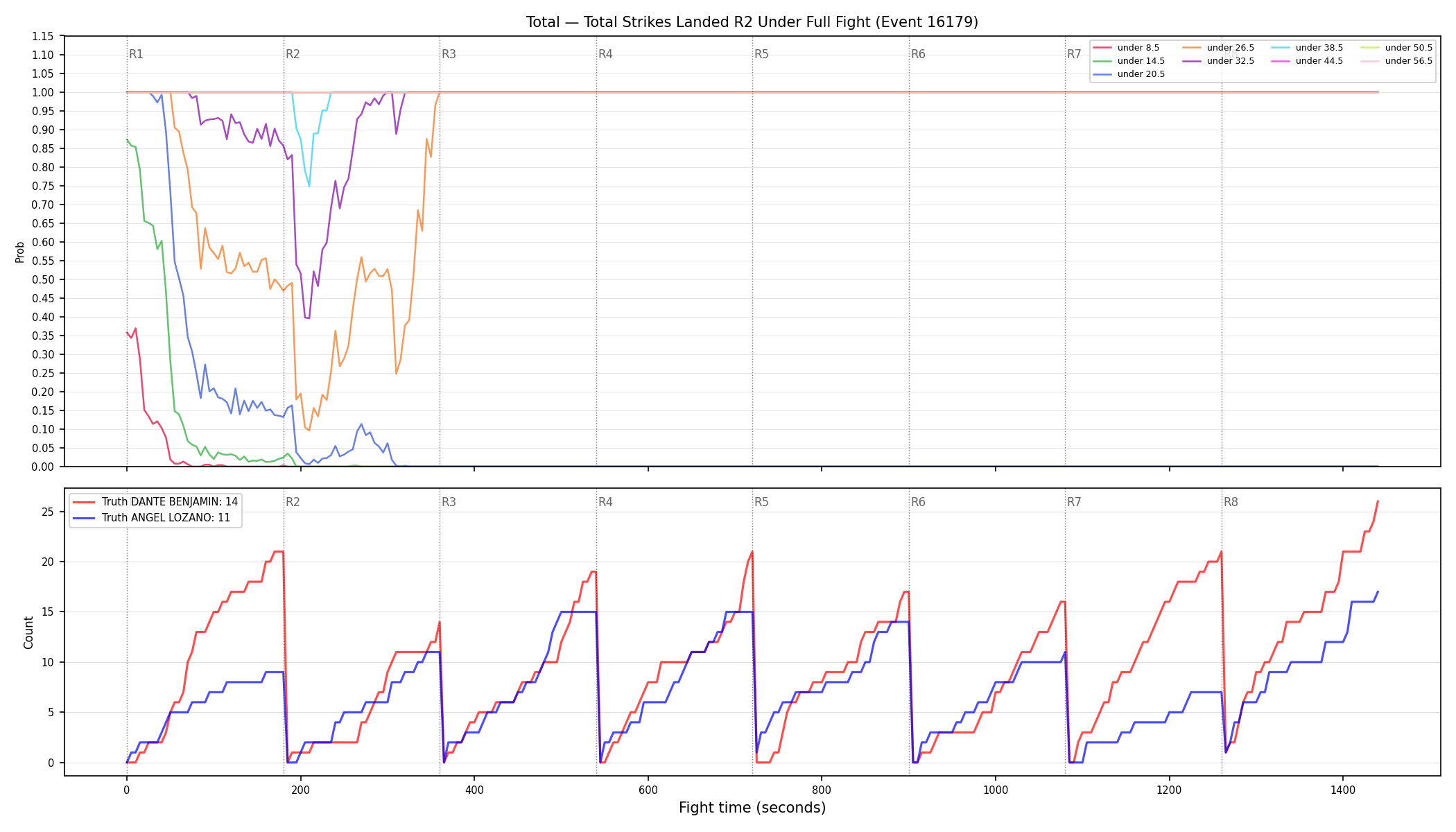
Task: Click the R2 round marker in probability chart
Action: [293, 54]
